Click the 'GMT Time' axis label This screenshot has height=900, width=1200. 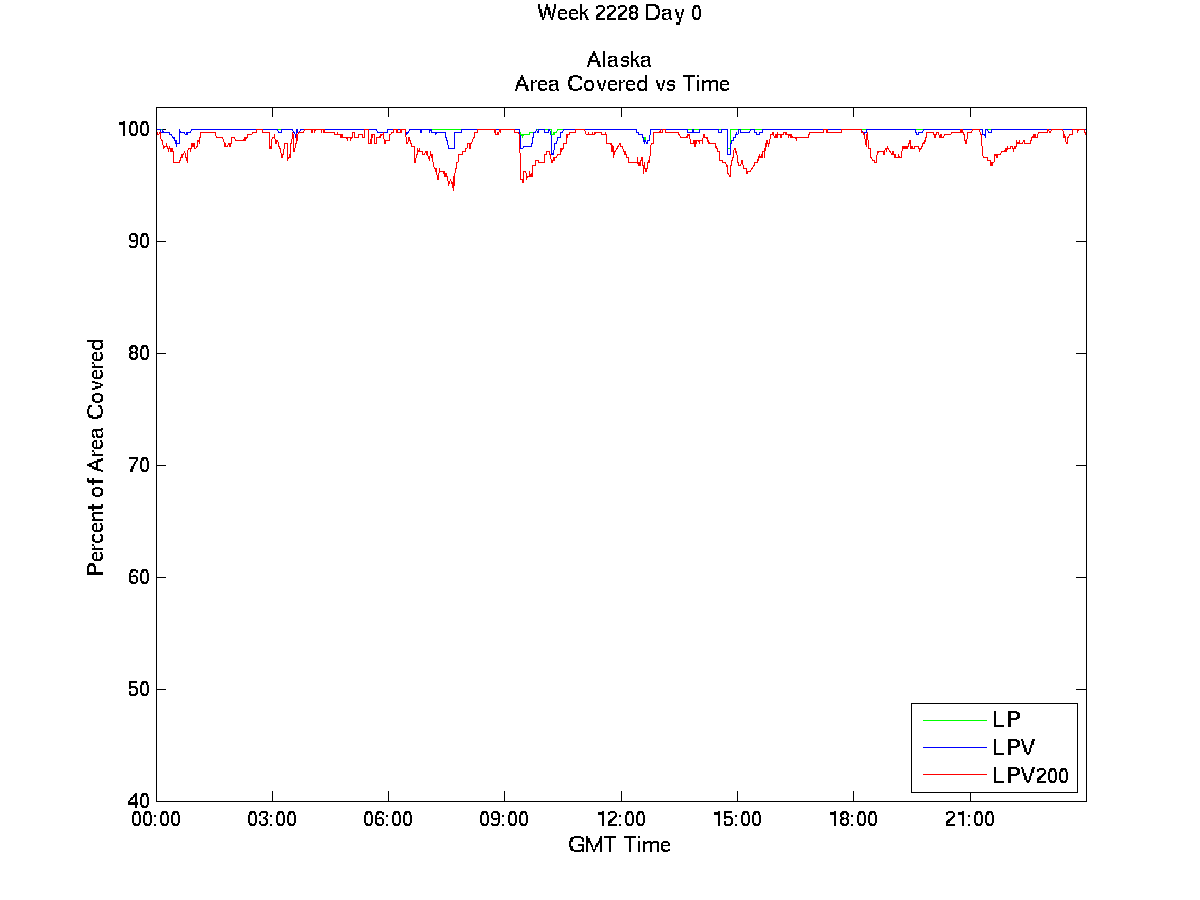pyautogui.click(x=619, y=844)
